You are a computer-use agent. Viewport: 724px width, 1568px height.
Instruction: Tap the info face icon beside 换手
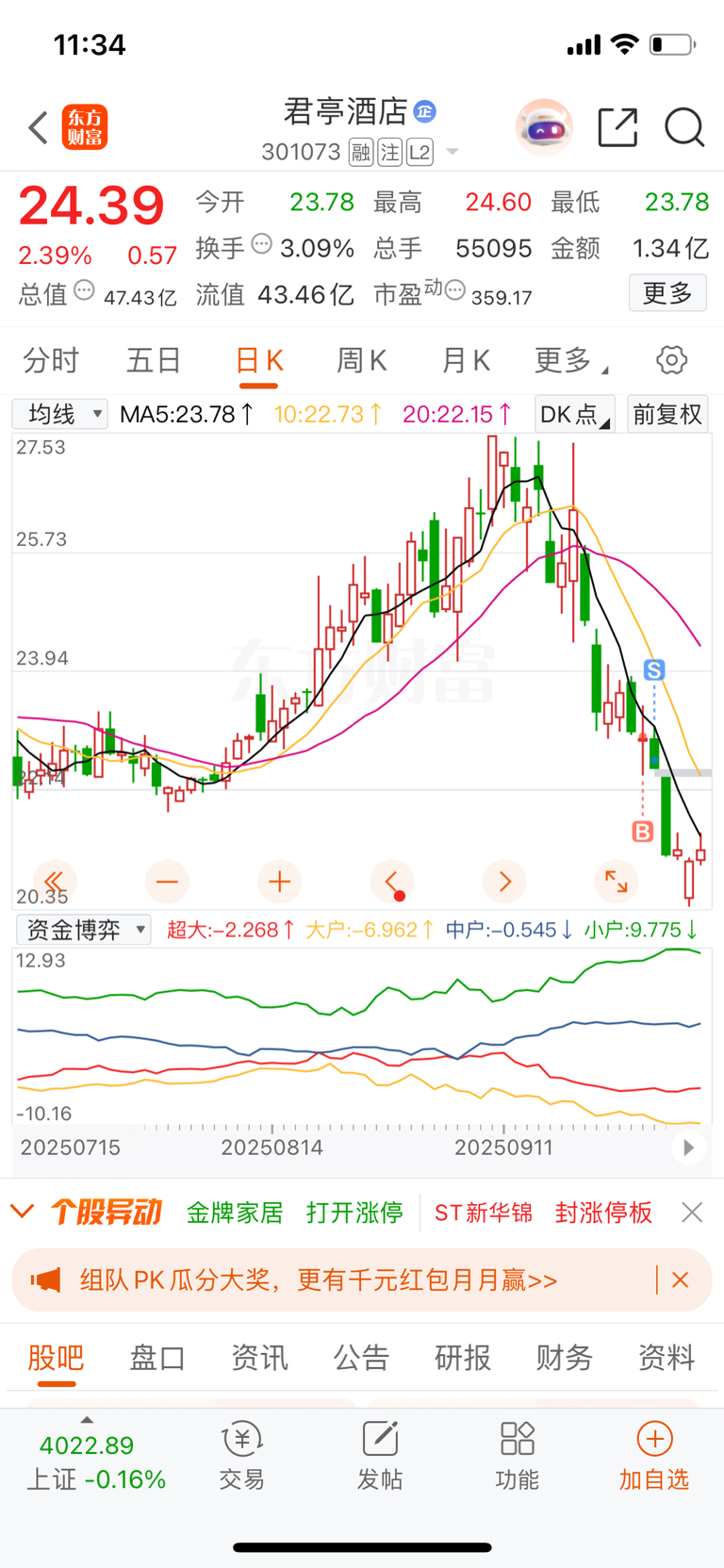[x=262, y=244]
